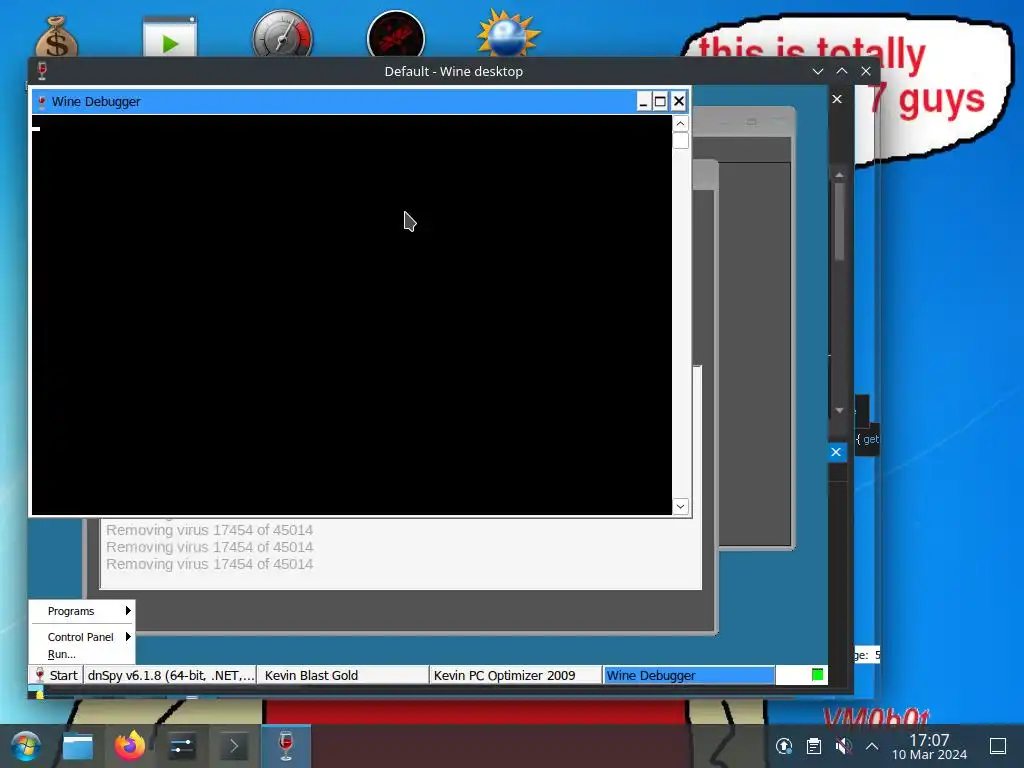Click the green indicator in the Wine system tray
The height and width of the screenshot is (768, 1024).
tap(817, 675)
